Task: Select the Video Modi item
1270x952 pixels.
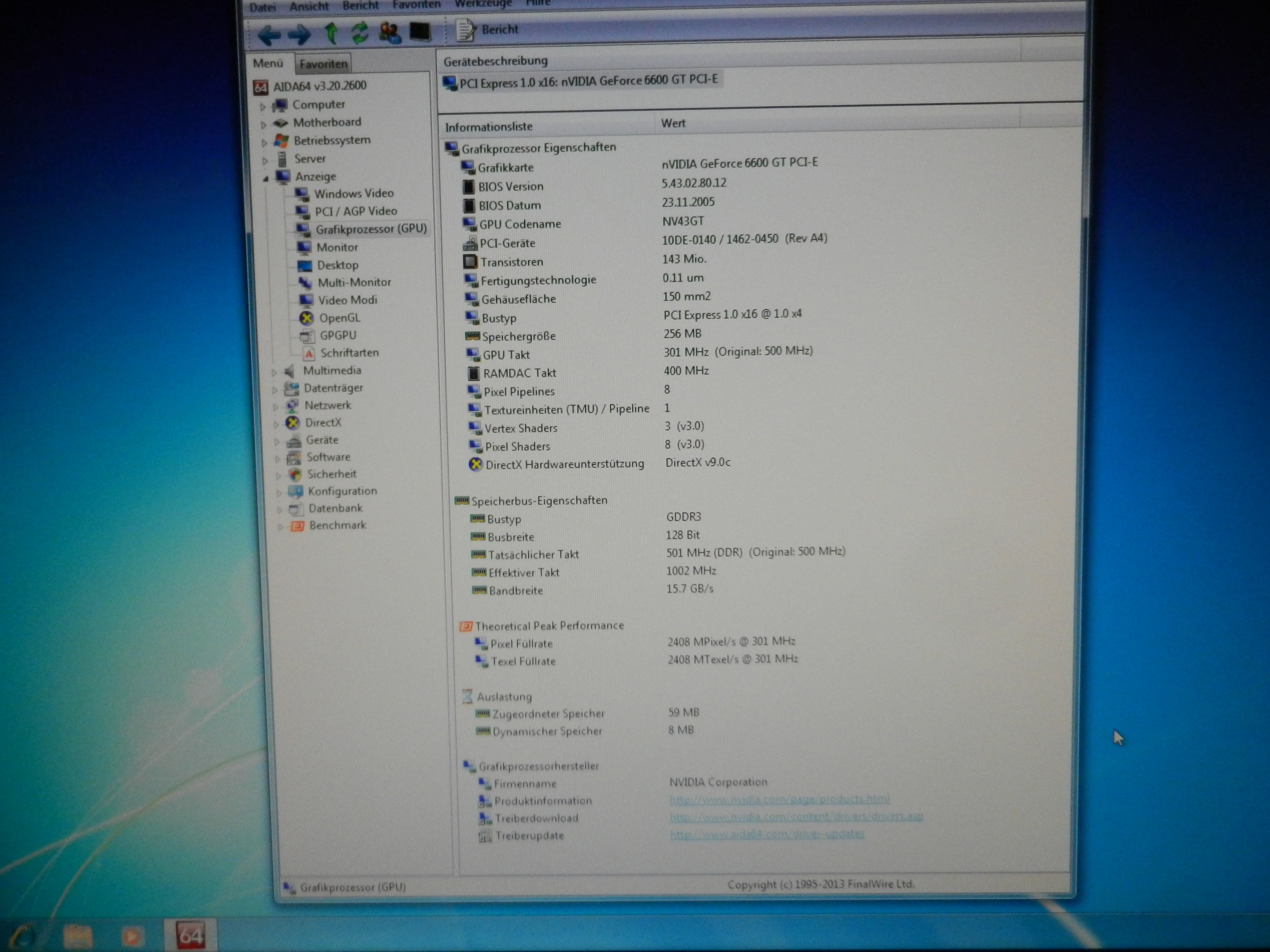Action: pos(347,299)
